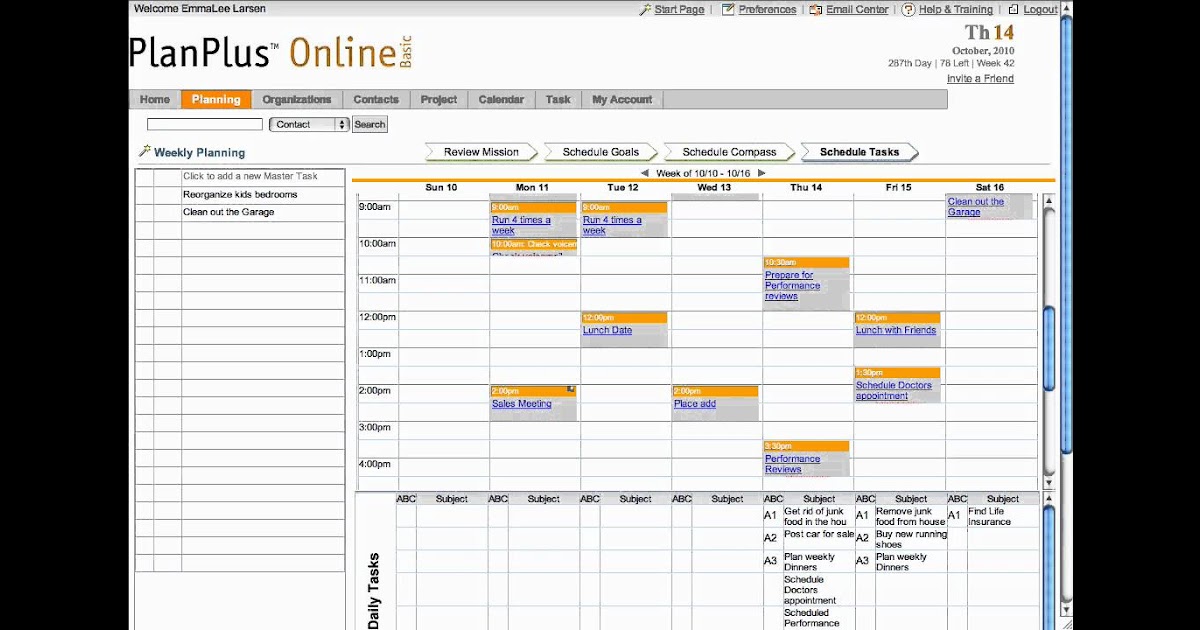Switch to the Calendar tab
The image size is (1200, 630).
501,99
